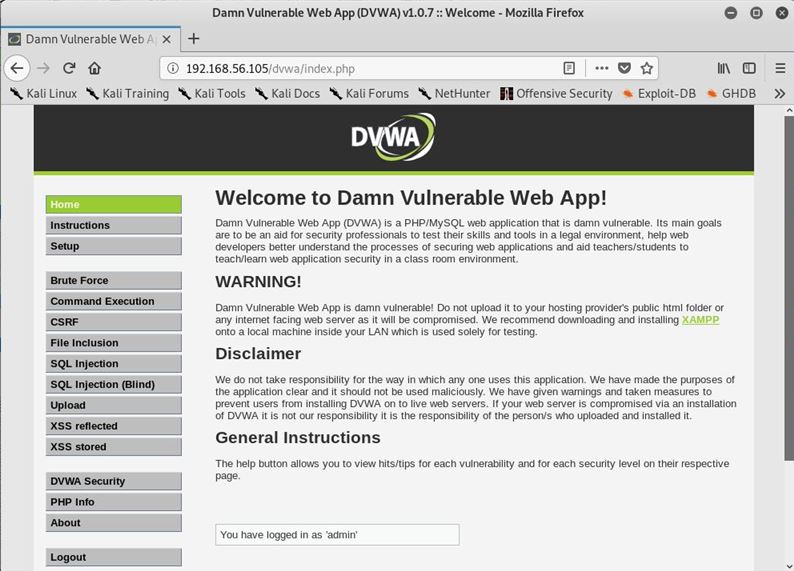Click the Logout button
Viewport: 794px width, 571px height.
(x=113, y=557)
